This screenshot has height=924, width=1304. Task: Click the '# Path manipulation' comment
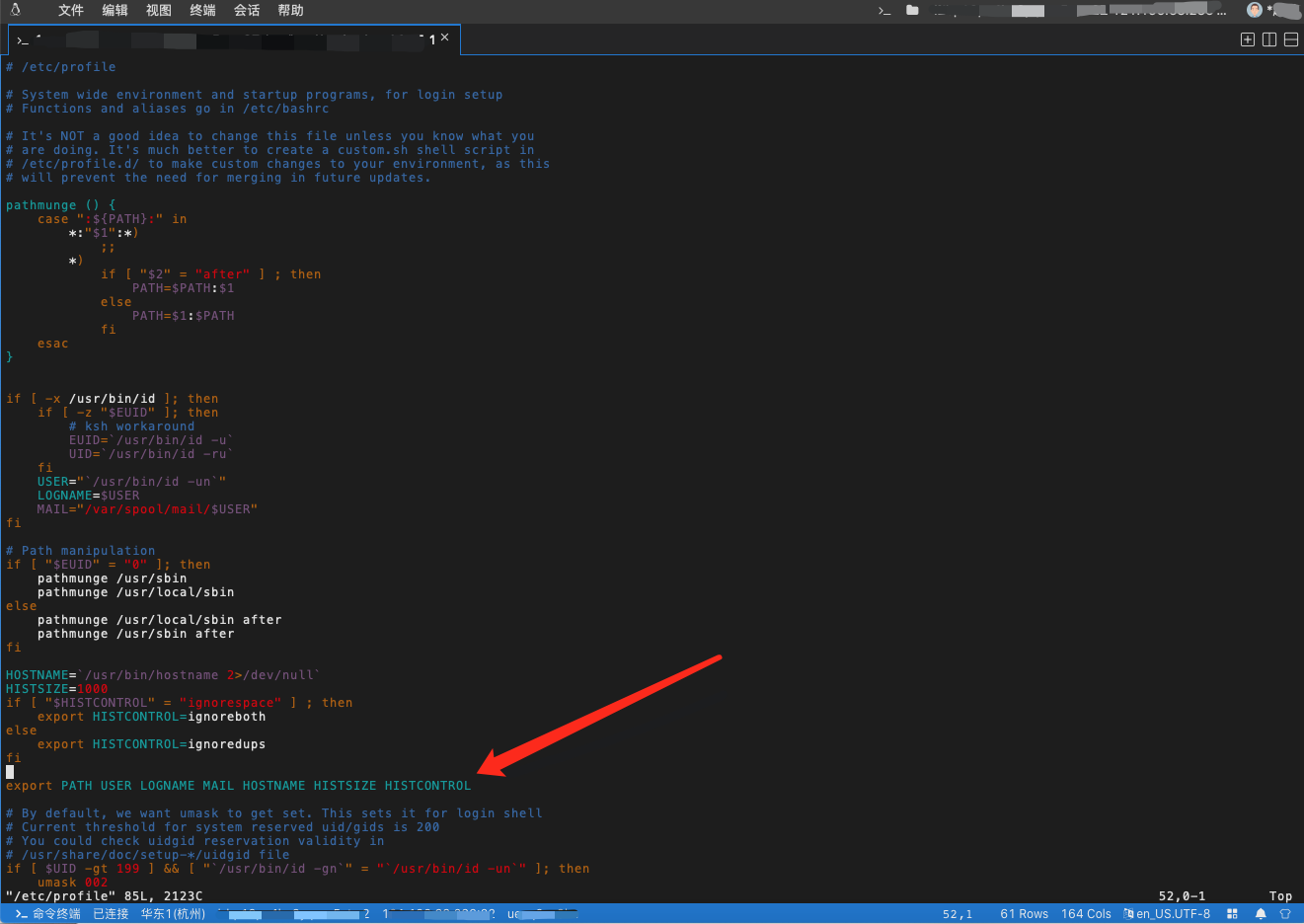[x=81, y=551]
